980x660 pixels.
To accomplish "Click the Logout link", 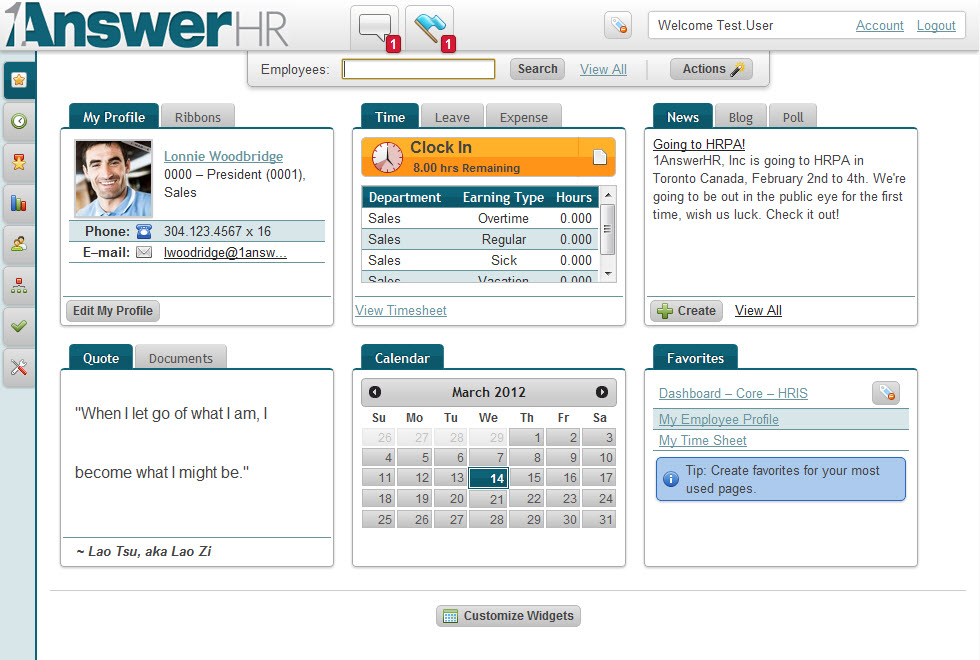I will (936, 26).
